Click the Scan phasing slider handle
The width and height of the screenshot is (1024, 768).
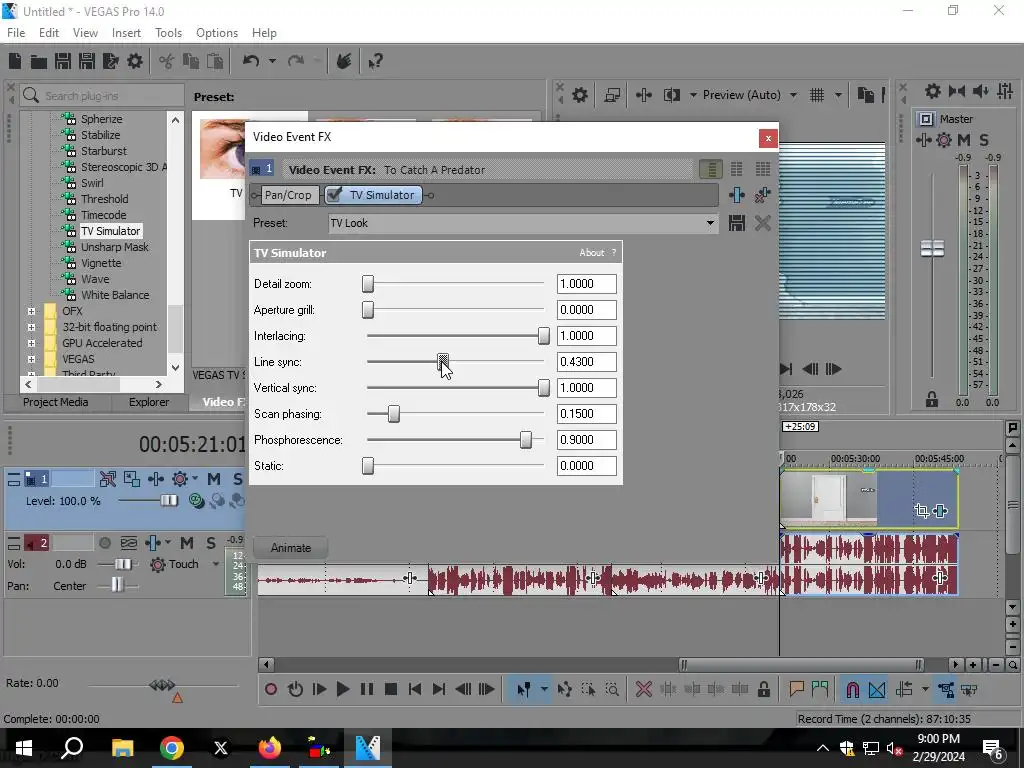pos(394,414)
